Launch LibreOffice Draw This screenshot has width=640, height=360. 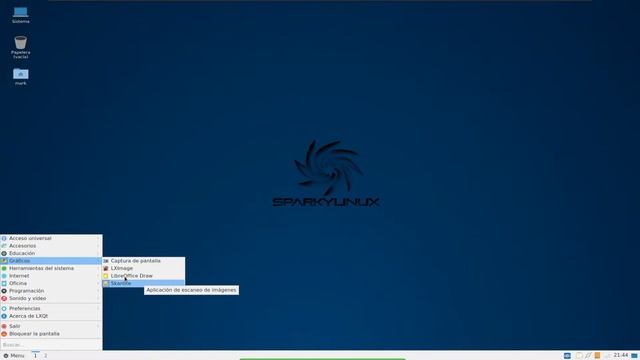coord(144,276)
